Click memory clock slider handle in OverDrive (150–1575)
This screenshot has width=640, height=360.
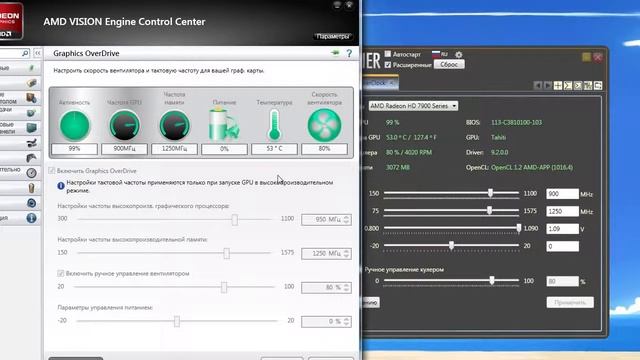(227, 253)
